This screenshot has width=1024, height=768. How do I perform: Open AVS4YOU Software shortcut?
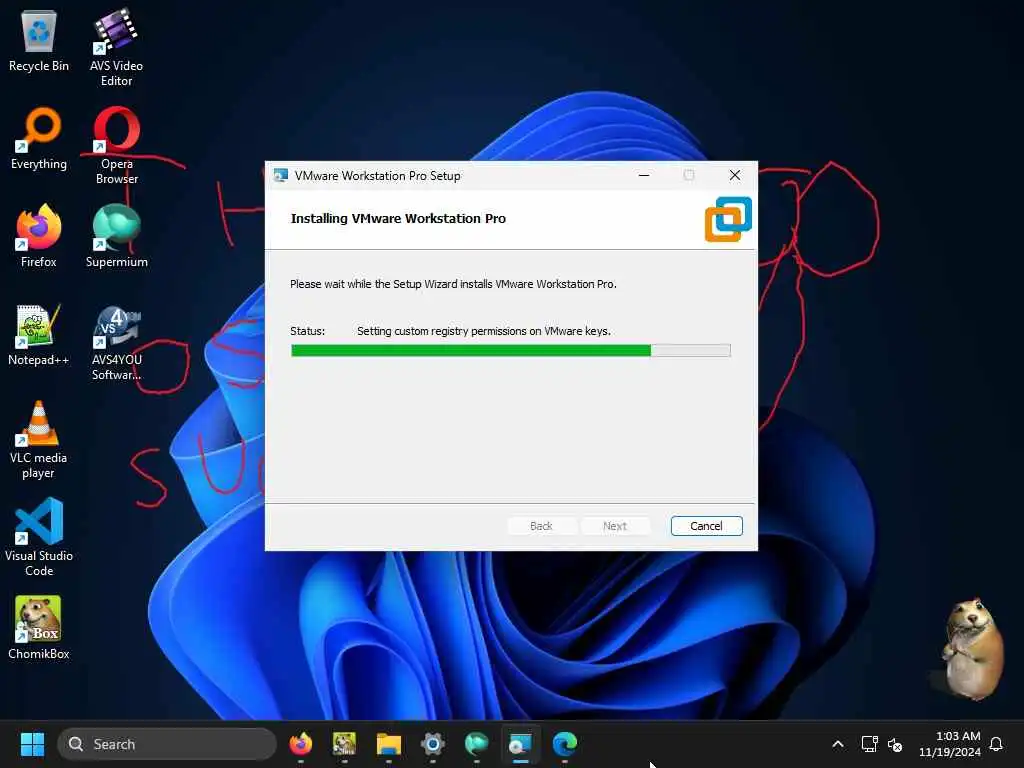tap(116, 343)
